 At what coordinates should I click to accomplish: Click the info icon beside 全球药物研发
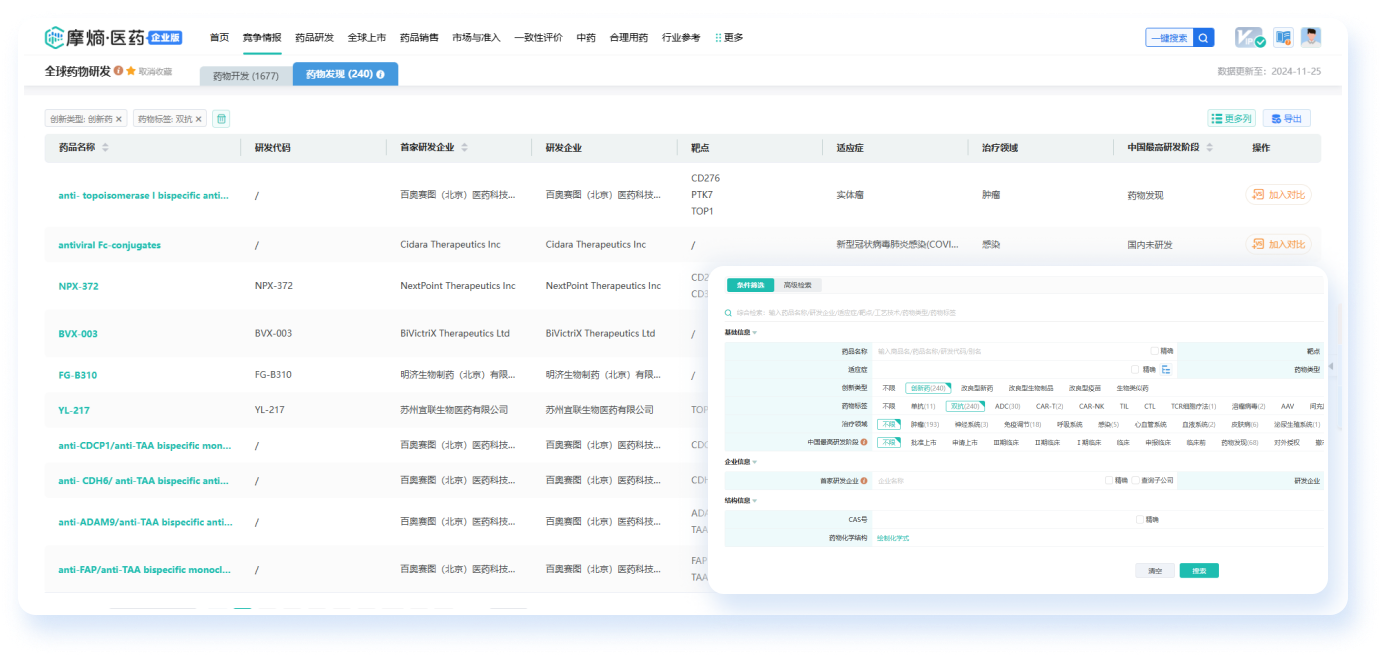click(118, 71)
